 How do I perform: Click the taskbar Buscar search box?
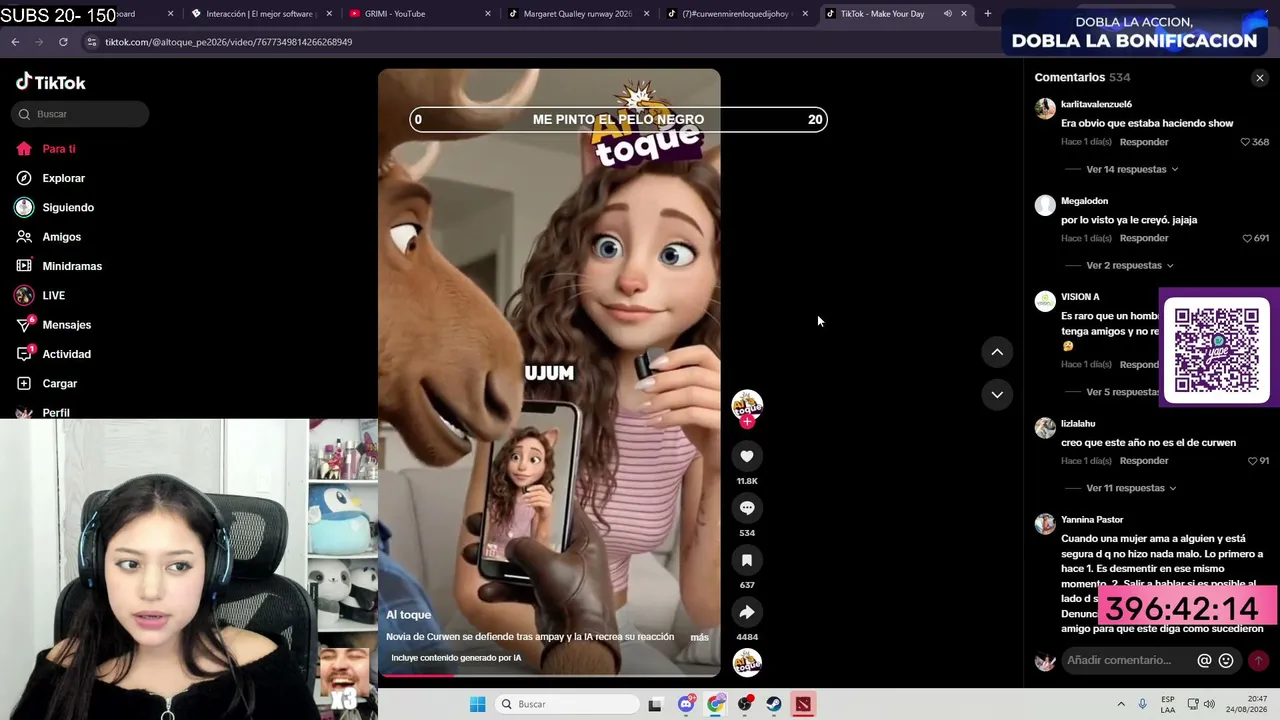tap(567, 704)
